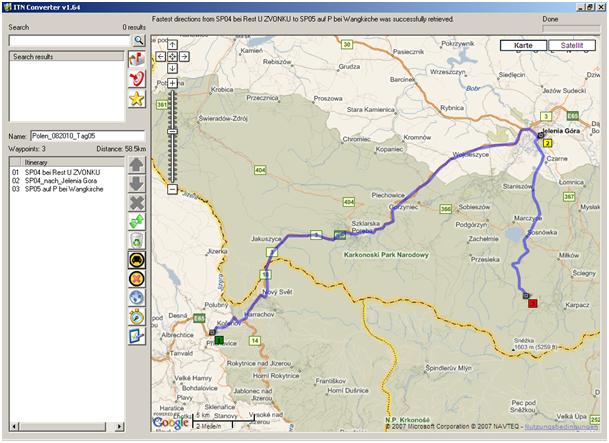Click the Harrachov town label on the map
Screen dimensions: 609x443
tap(259, 314)
